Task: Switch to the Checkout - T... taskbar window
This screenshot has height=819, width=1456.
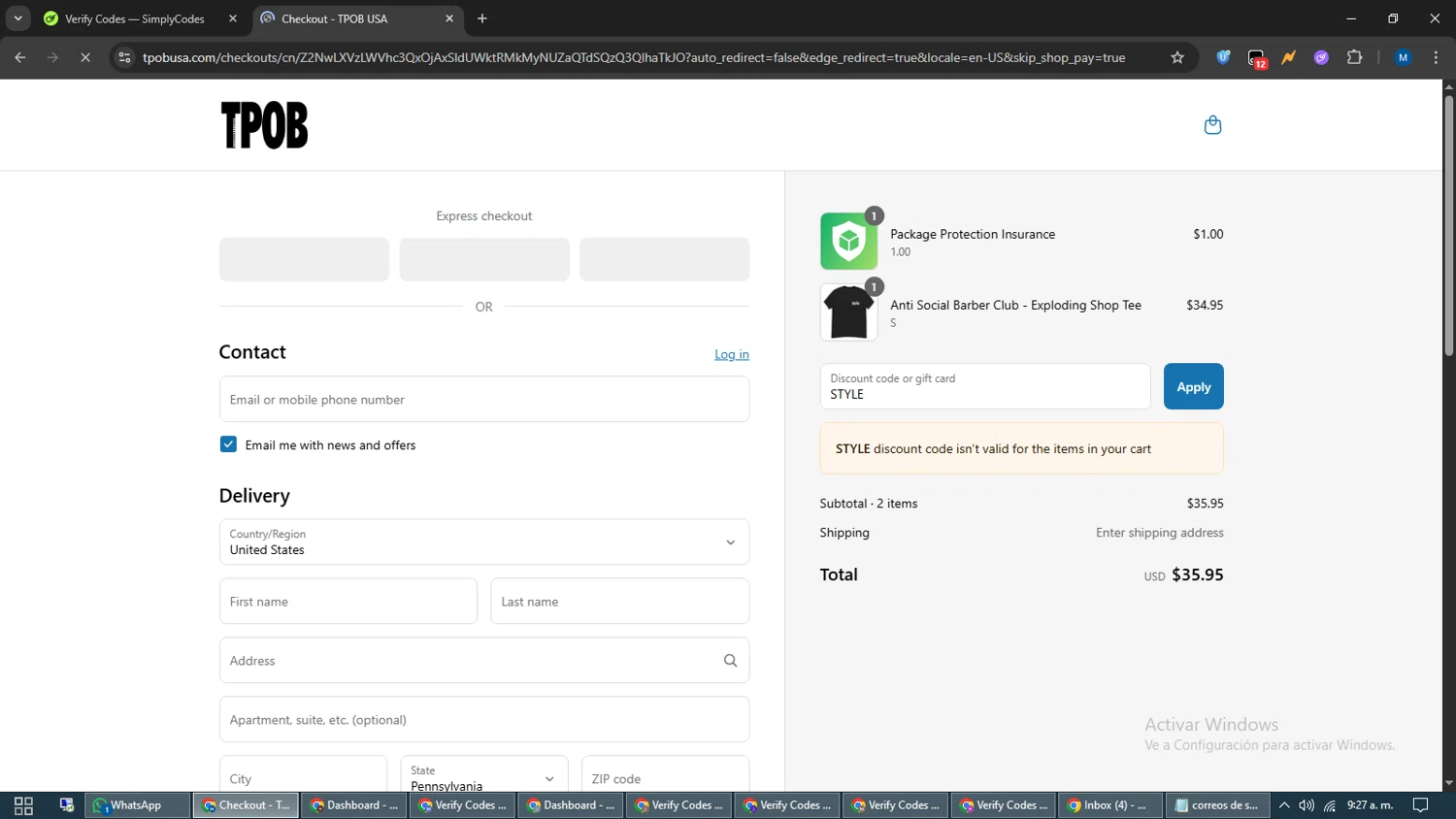Action: [245, 805]
